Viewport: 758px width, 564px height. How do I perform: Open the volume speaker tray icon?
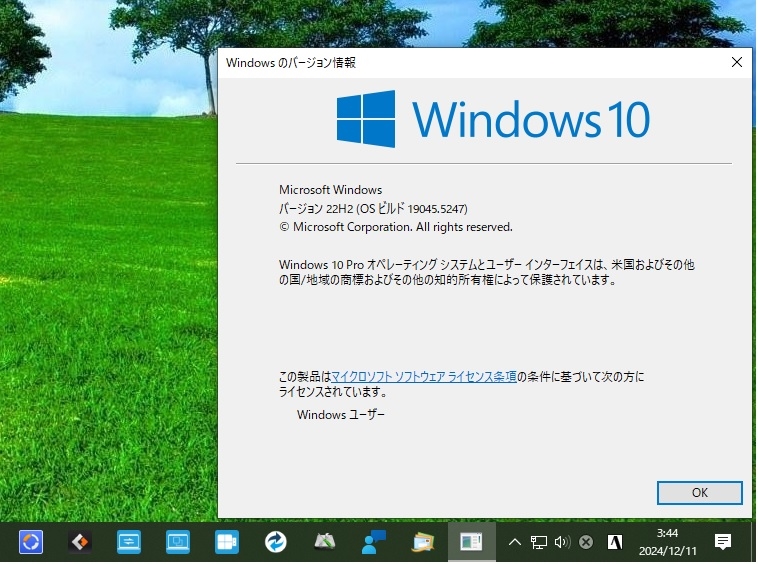562,542
